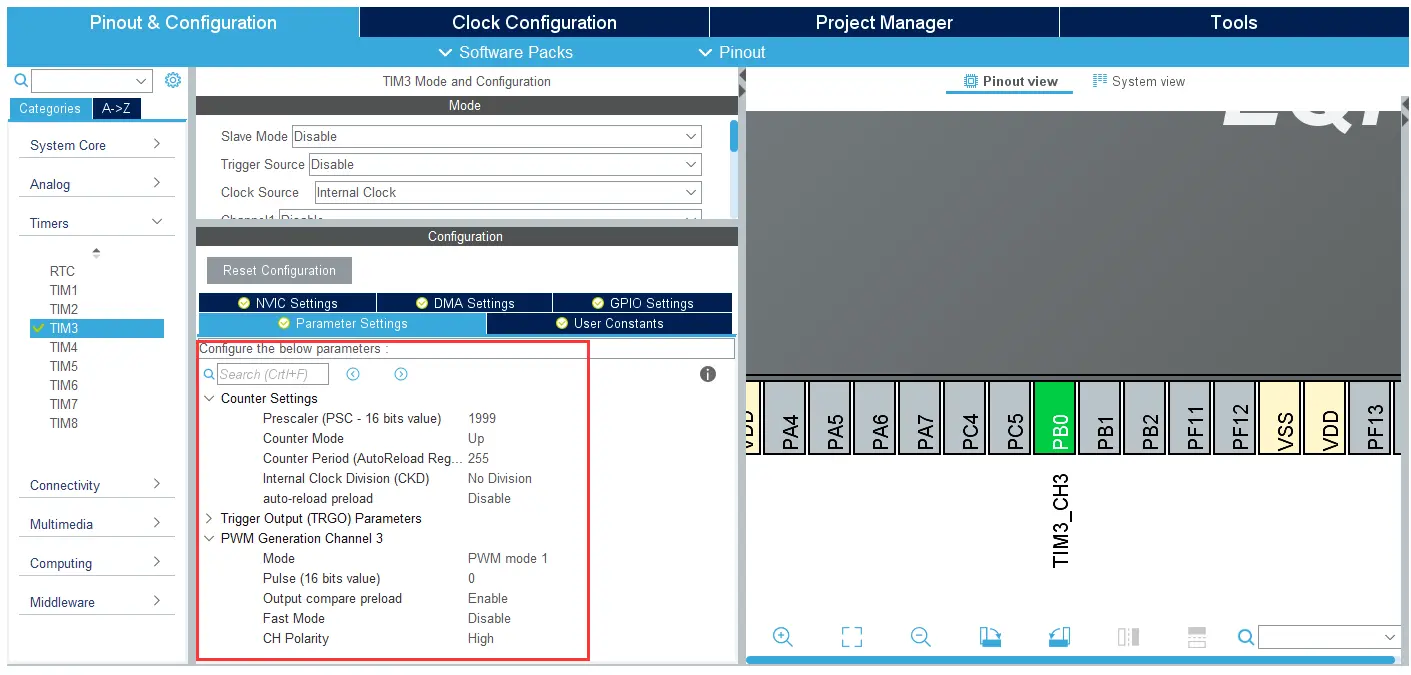Click the info icon in Parameter Settings
1411x675 pixels.
[x=708, y=374]
